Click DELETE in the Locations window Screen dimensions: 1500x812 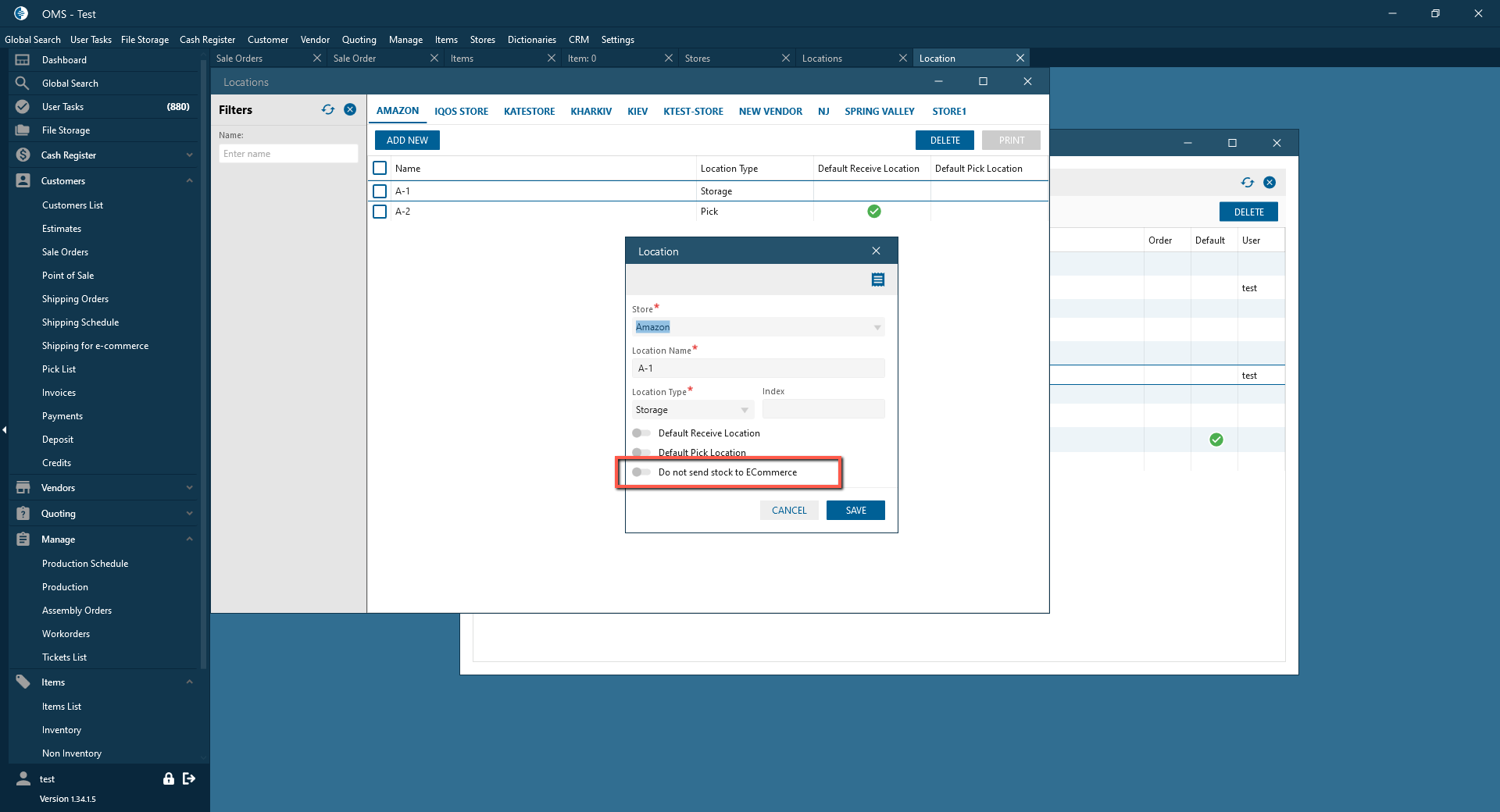[945, 141]
